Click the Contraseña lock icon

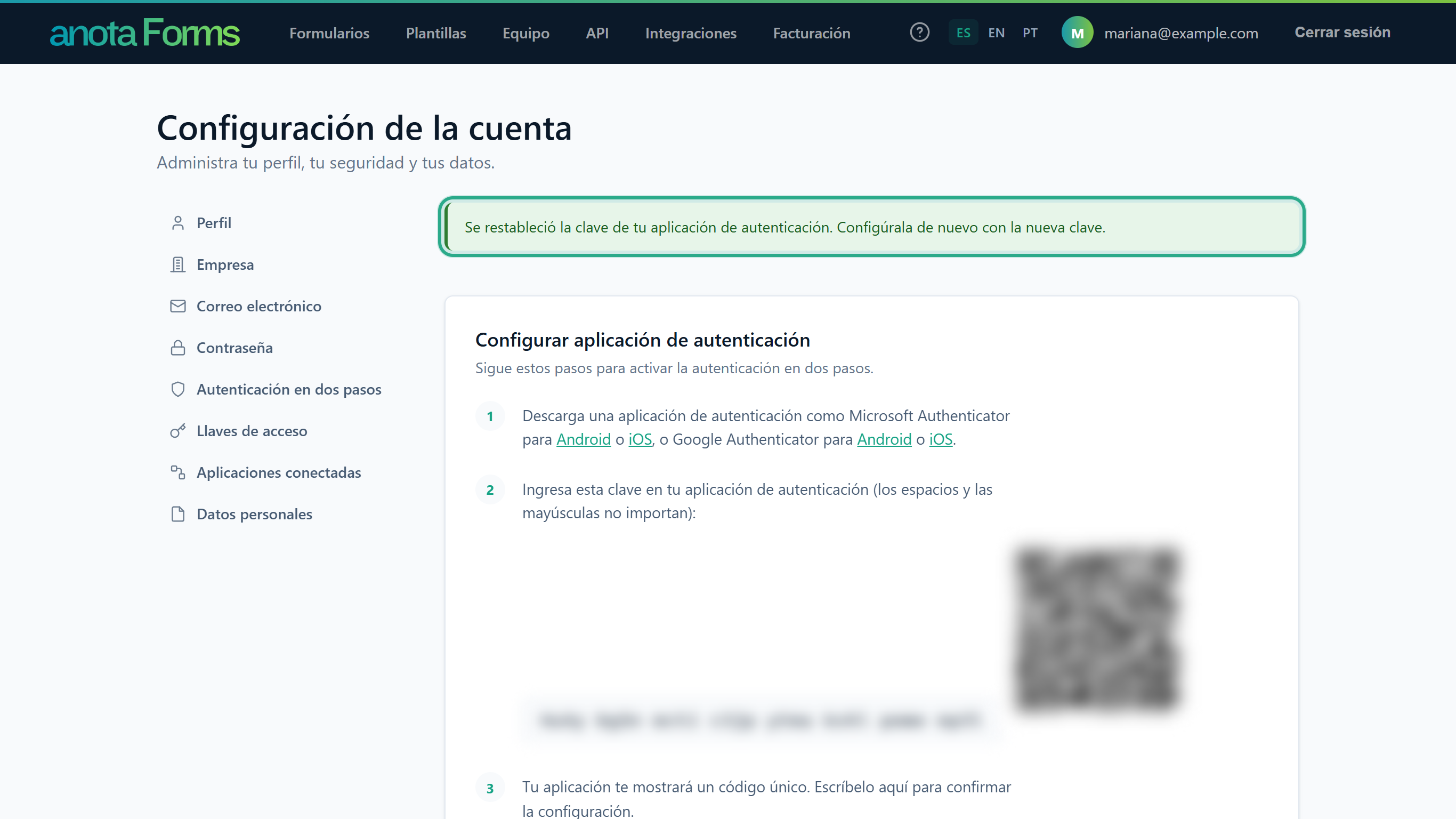coord(178,348)
